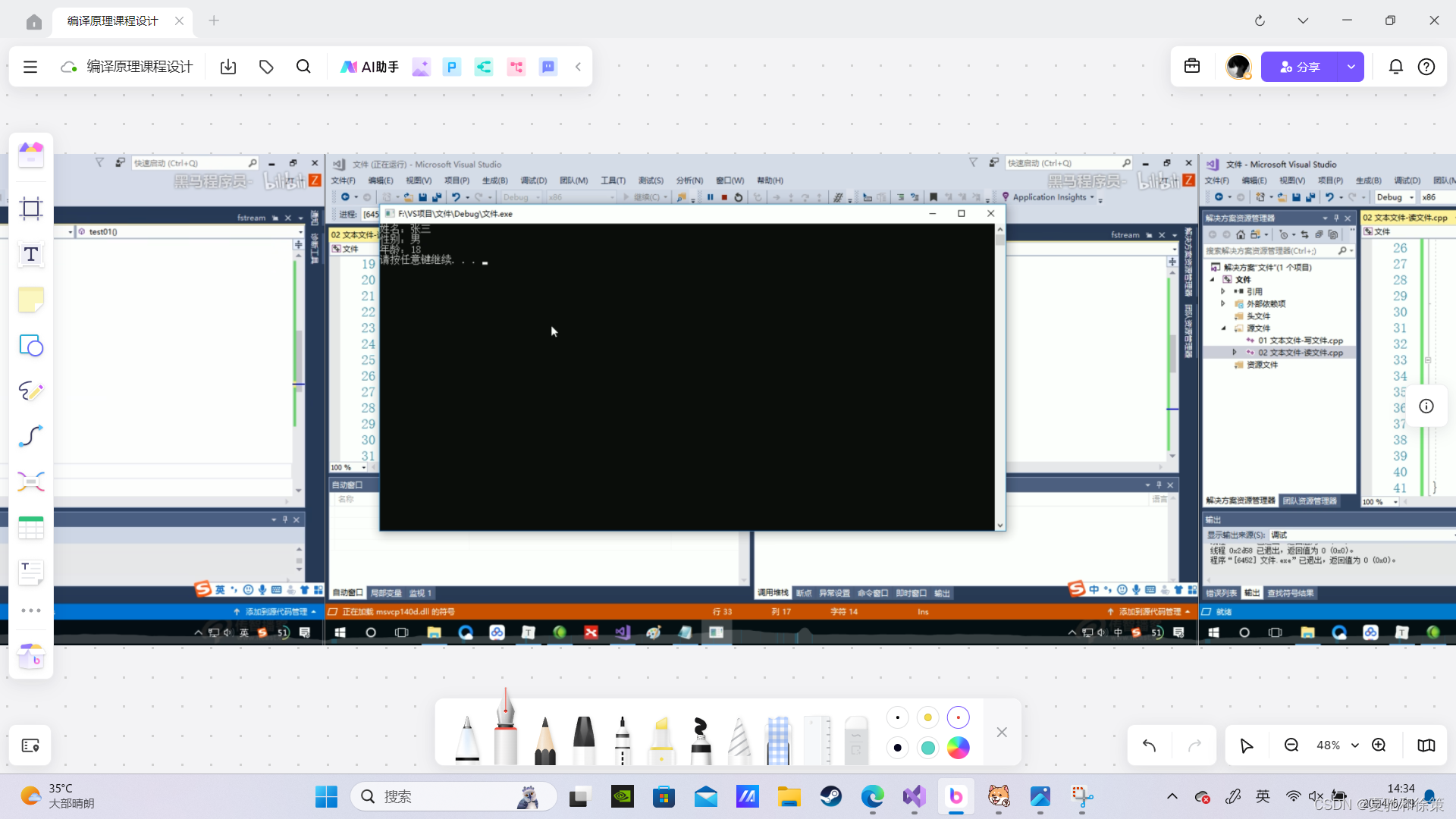
Task: Select the table tool in sidebar
Action: (x=31, y=528)
